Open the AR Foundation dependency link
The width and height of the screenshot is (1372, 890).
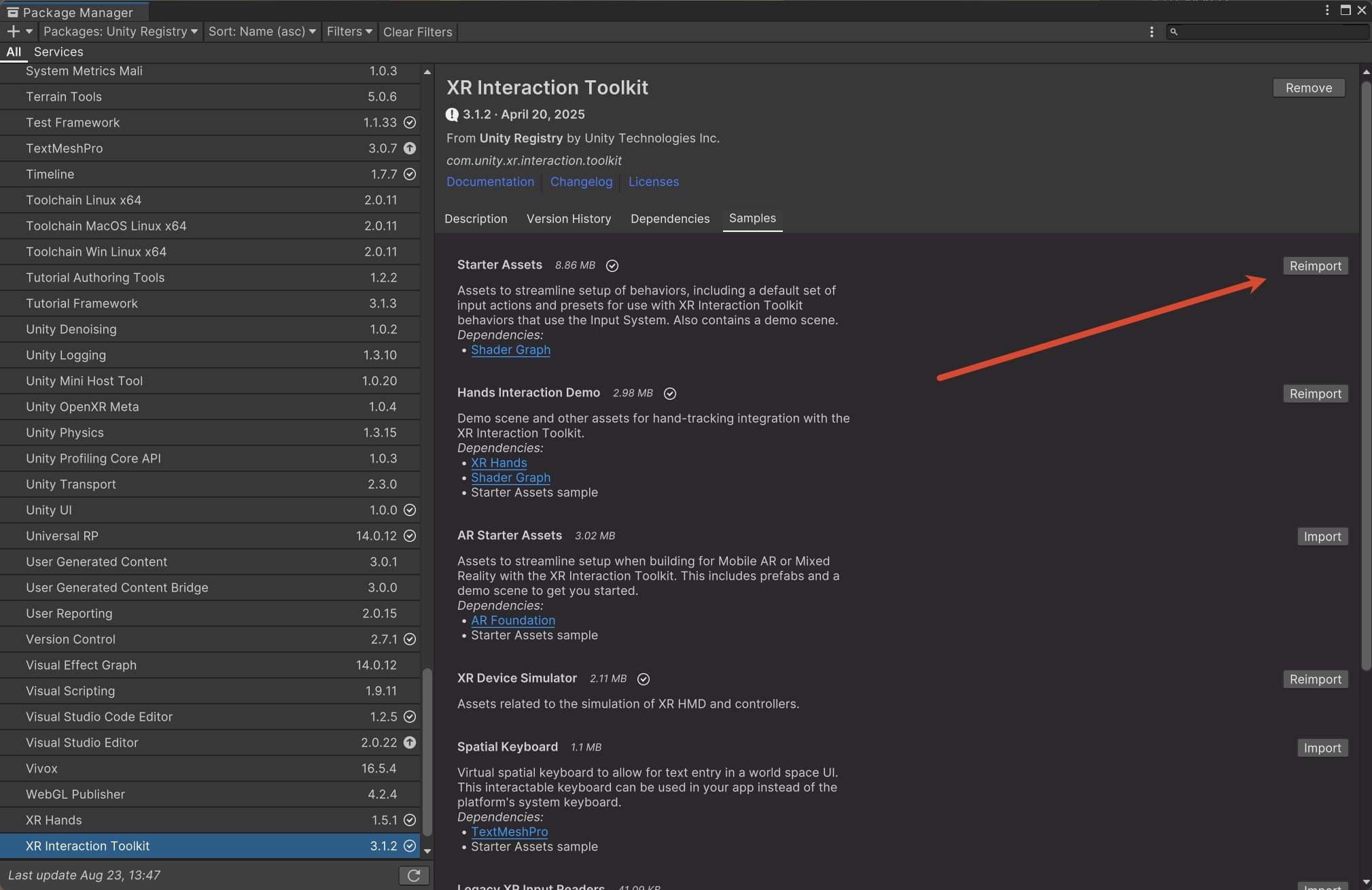coord(513,621)
